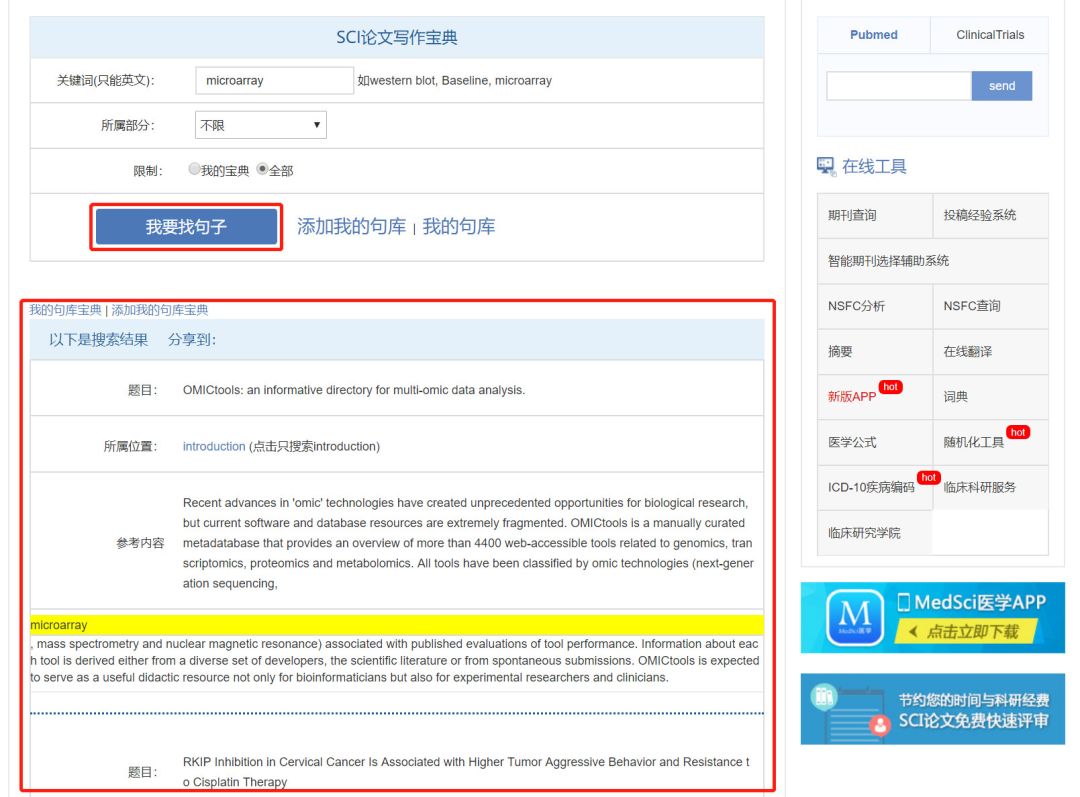Select the 我的宝典 radio button
The image size is (1080, 797).
194,169
